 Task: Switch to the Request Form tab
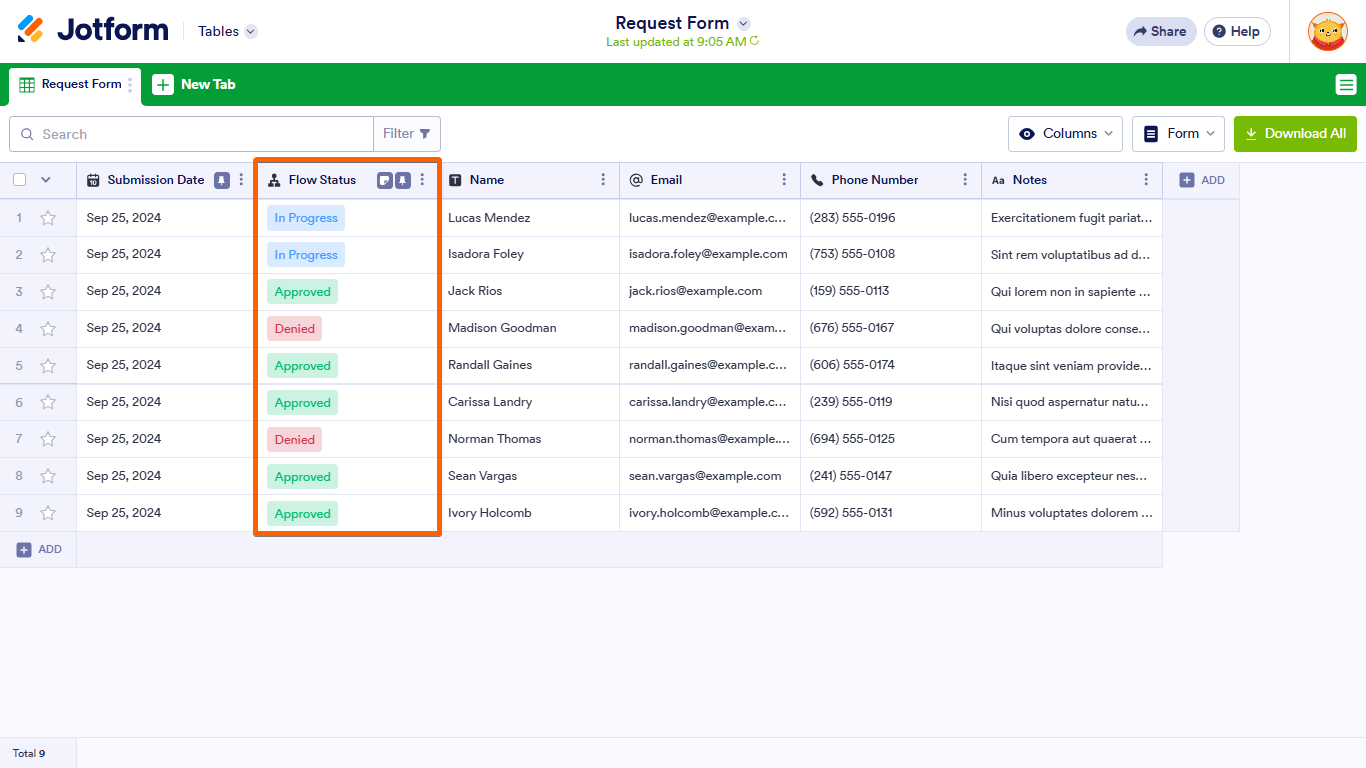(x=75, y=85)
